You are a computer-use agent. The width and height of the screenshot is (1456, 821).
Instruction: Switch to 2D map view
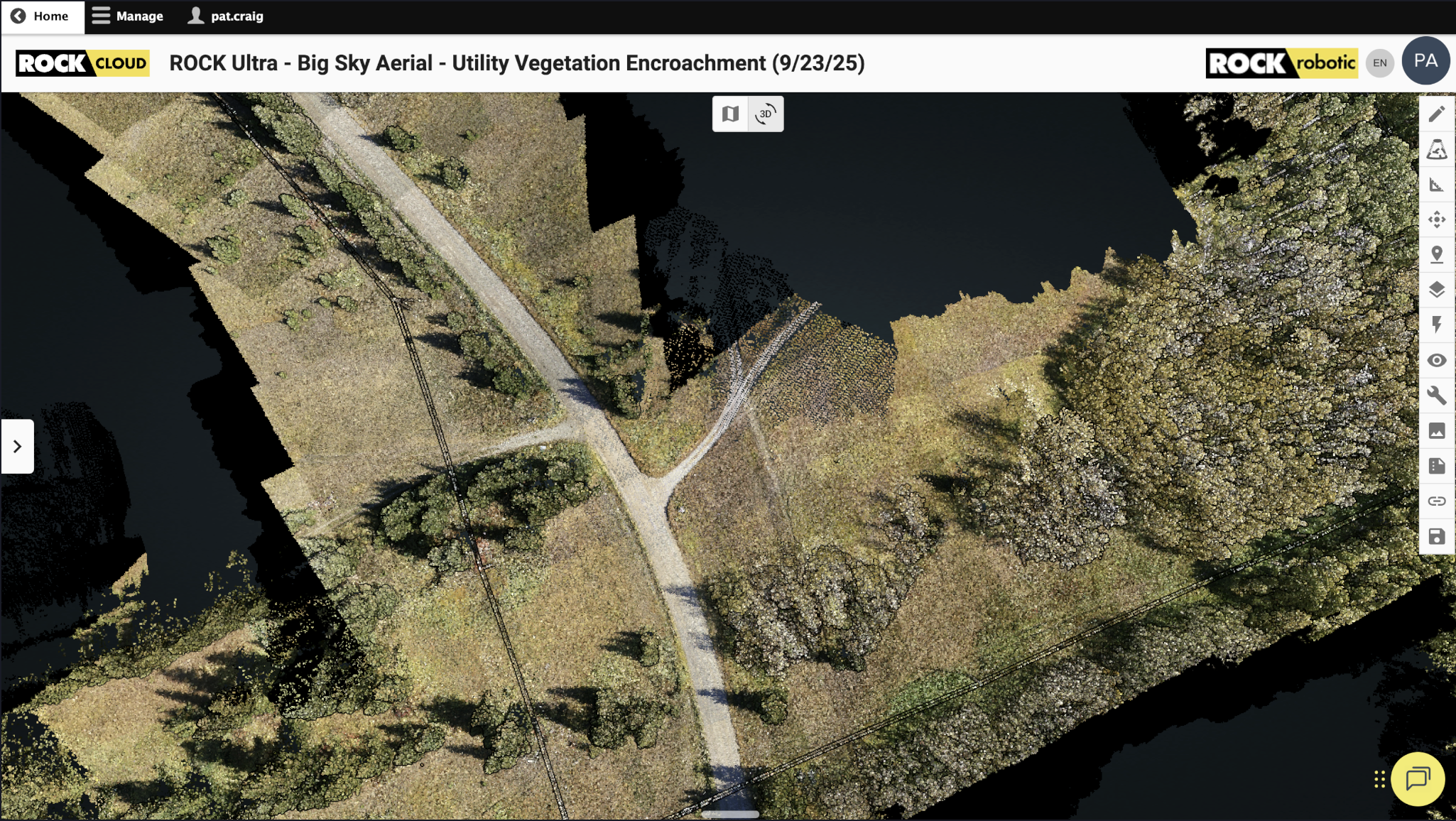pos(730,114)
